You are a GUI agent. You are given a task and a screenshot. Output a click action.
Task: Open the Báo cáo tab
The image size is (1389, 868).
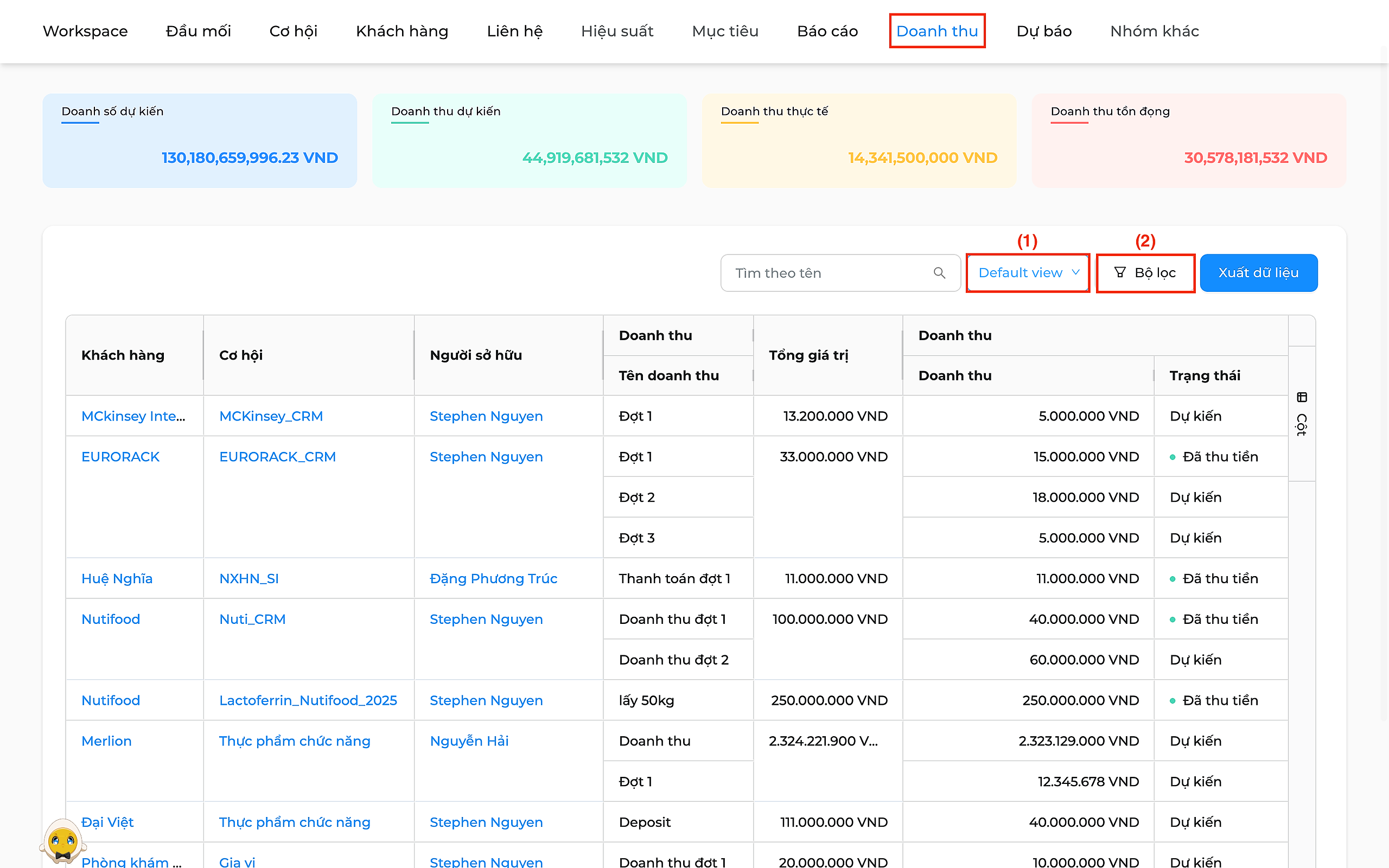pyautogui.click(x=827, y=31)
